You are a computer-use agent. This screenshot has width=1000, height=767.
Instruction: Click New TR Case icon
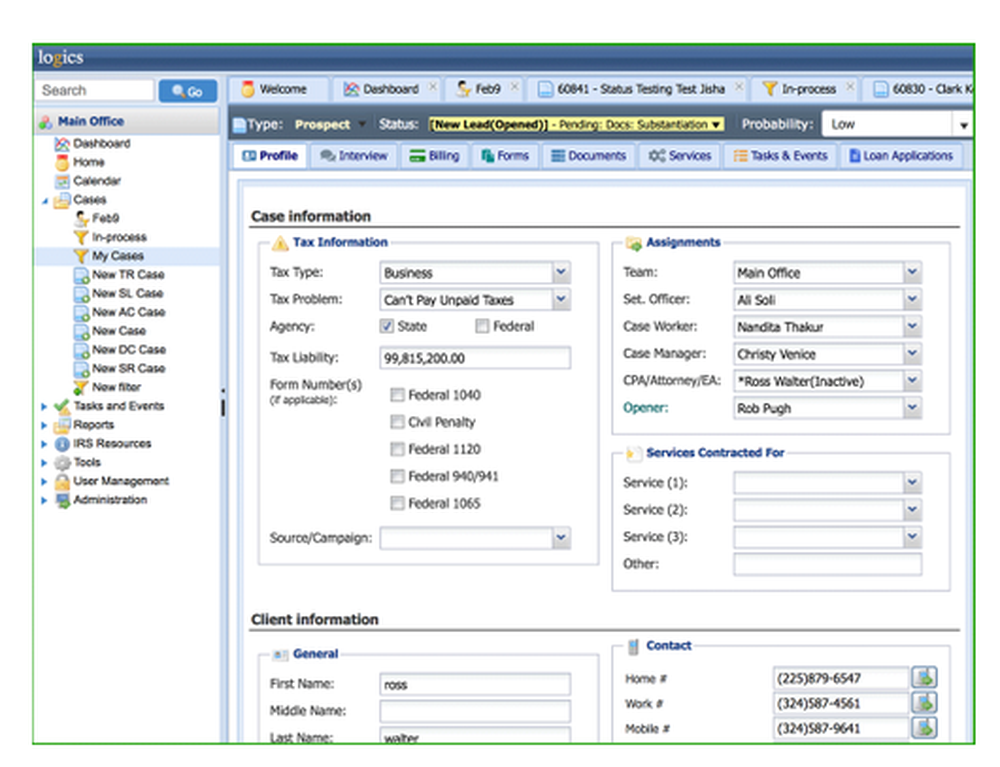(x=80, y=275)
